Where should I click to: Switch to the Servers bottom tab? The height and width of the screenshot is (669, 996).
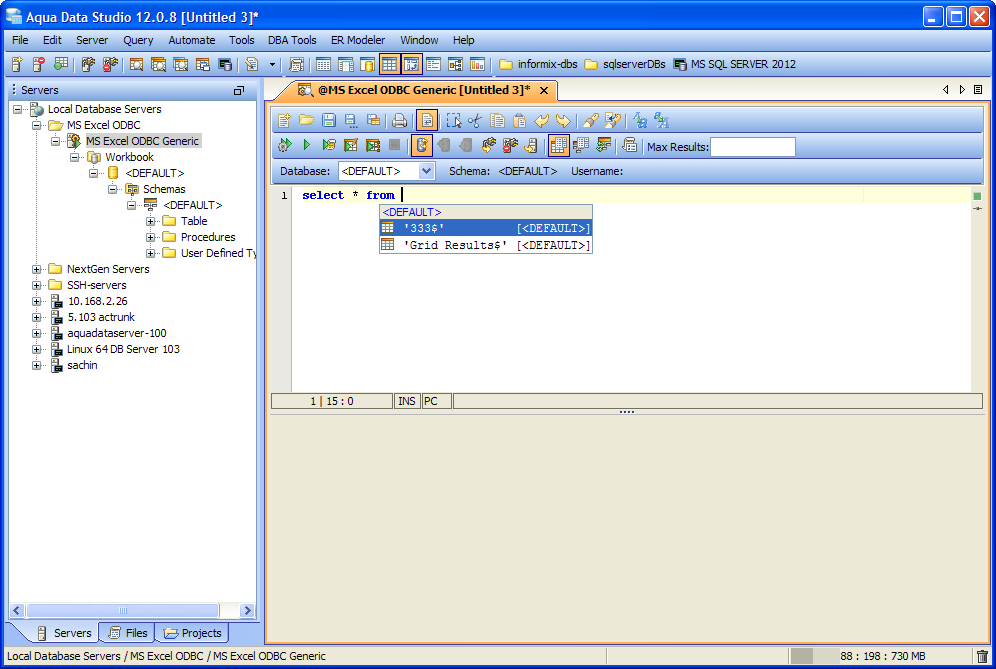coord(64,633)
